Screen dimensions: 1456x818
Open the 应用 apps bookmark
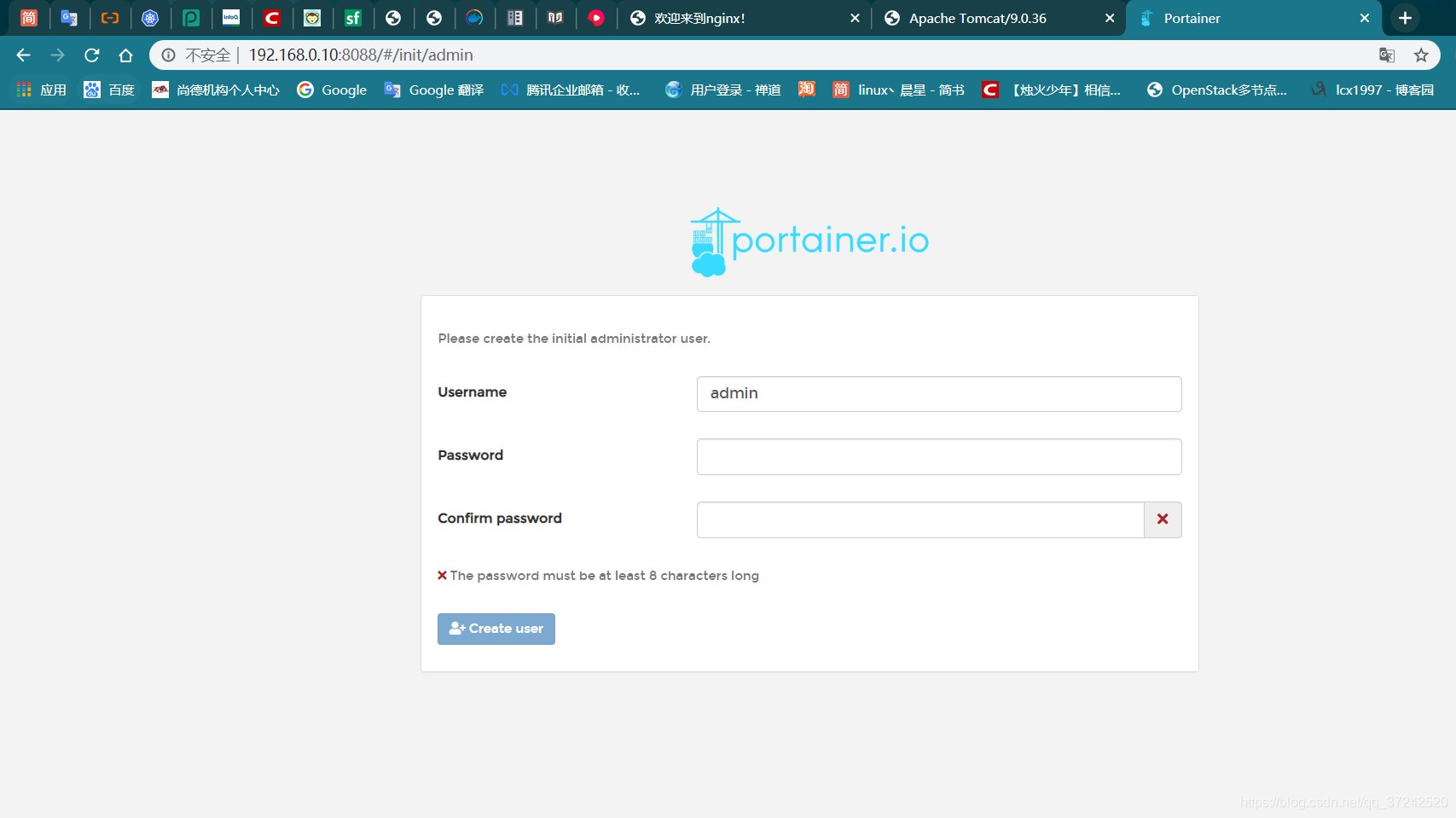[x=41, y=90]
